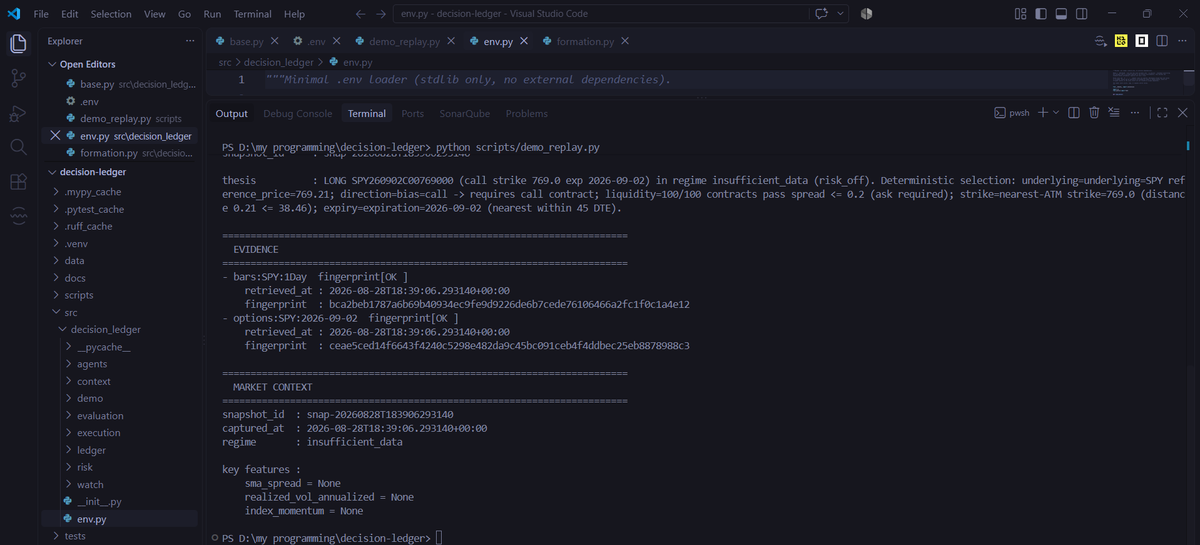Image resolution: width=1200 pixels, height=545 pixels.
Task: Close the demo_replay.py editor tab
Action: [450, 41]
